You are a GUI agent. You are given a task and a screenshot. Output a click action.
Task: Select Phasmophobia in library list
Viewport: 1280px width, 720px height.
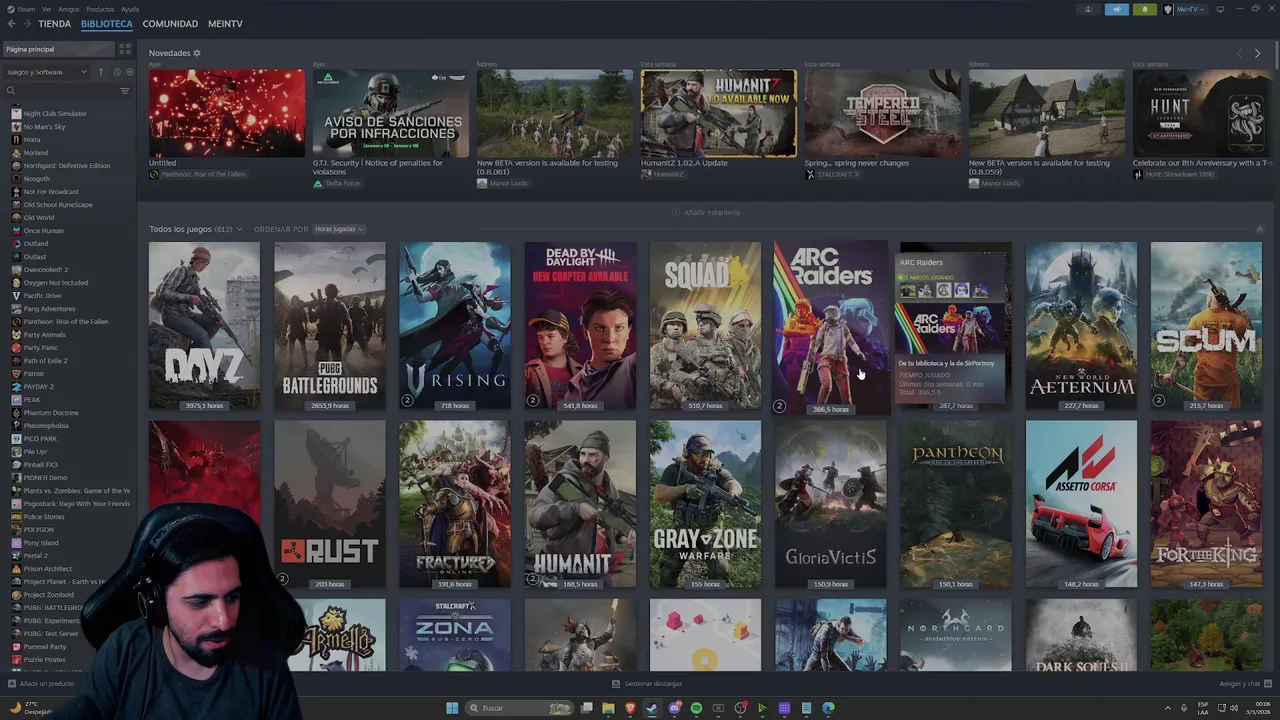click(x=46, y=426)
